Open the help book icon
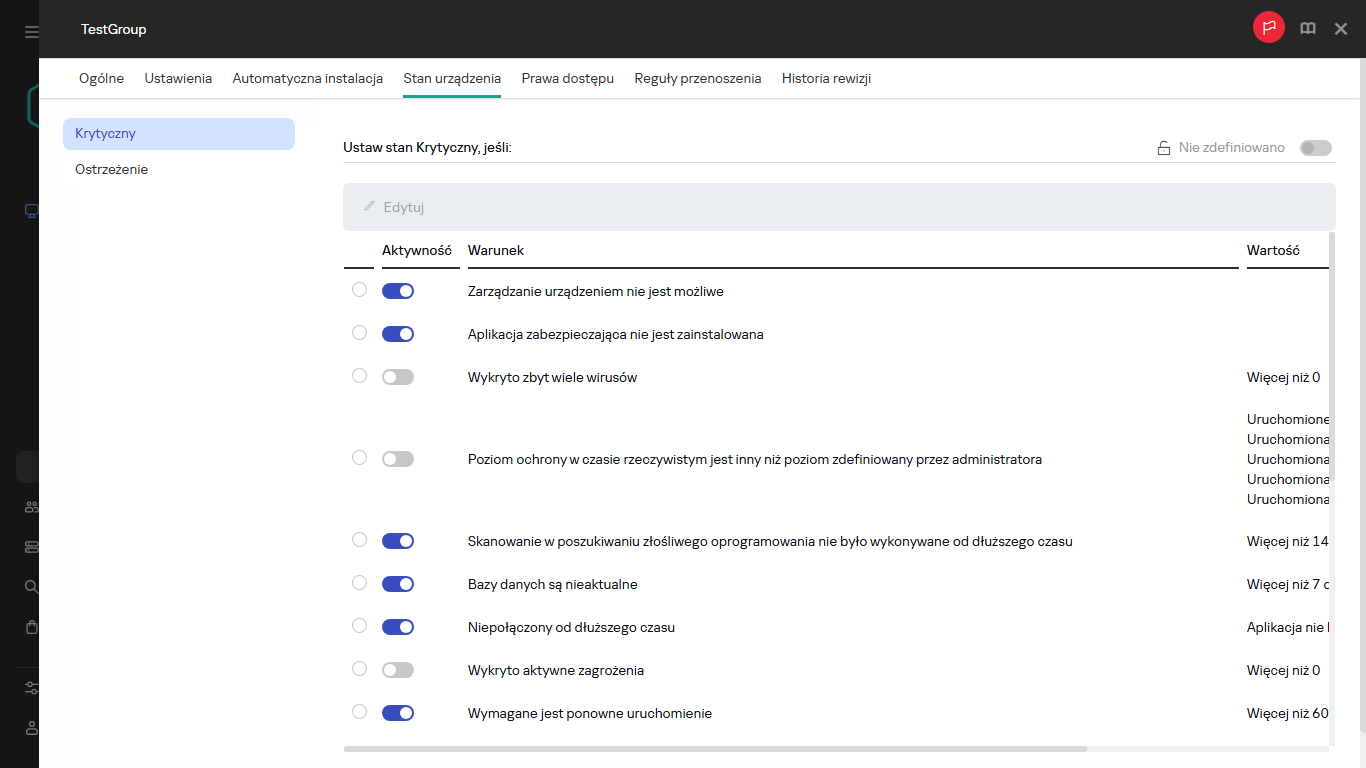 click(1307, 29)
